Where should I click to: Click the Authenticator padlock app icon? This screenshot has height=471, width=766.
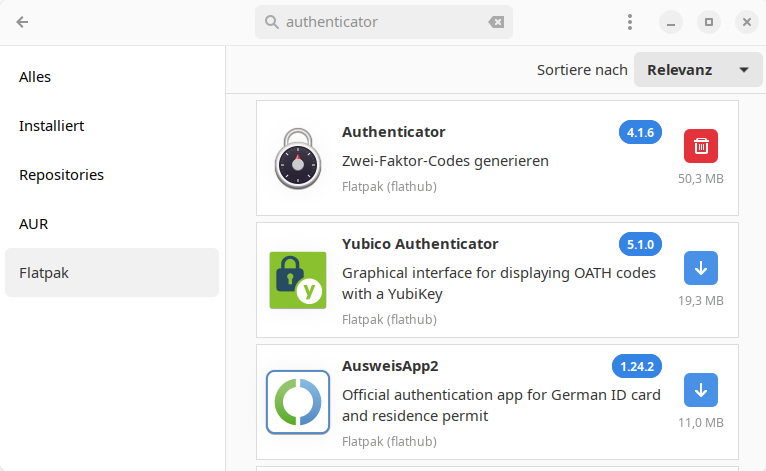pos(298,158)
